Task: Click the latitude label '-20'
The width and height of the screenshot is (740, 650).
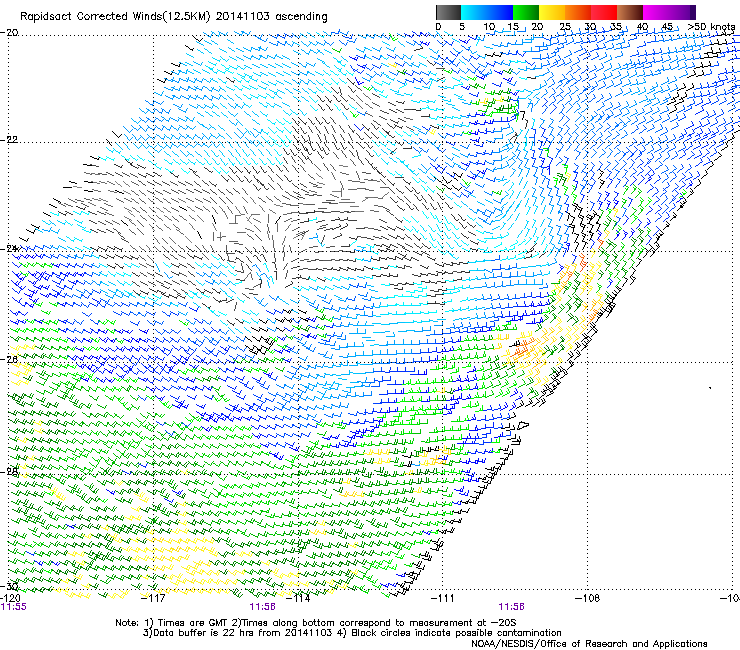Action: 9,33
